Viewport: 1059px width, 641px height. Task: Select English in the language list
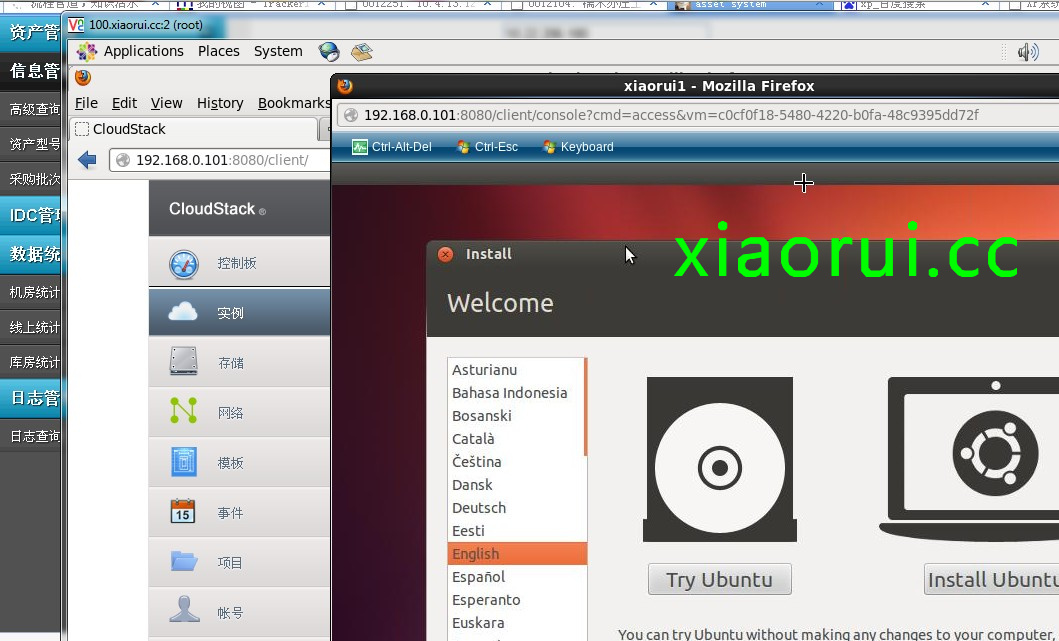point(517,553)
